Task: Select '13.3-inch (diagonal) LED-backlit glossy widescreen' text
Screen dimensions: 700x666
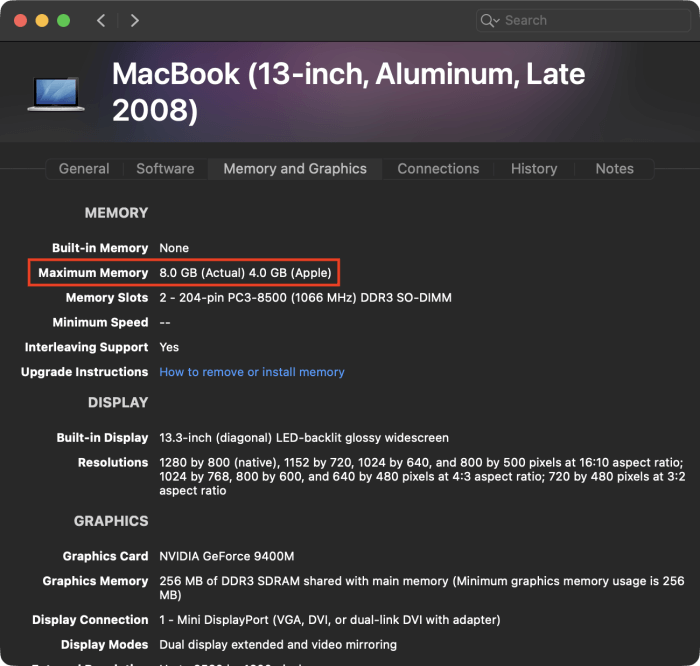Action: click(x=304, y=437)
